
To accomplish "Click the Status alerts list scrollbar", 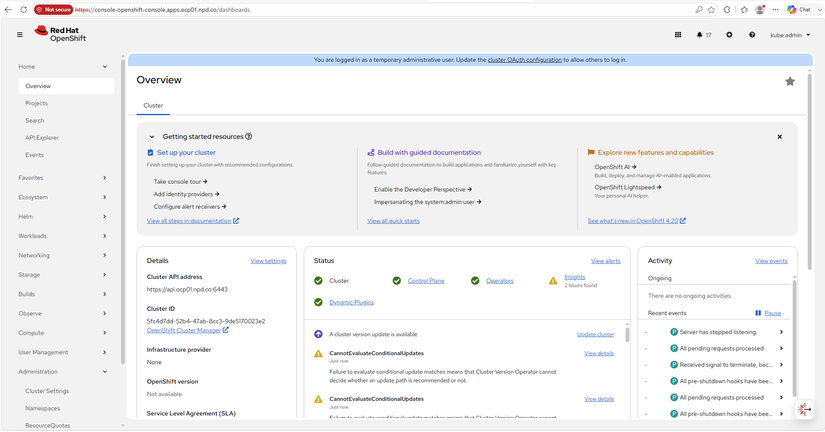I will (627, 334).
